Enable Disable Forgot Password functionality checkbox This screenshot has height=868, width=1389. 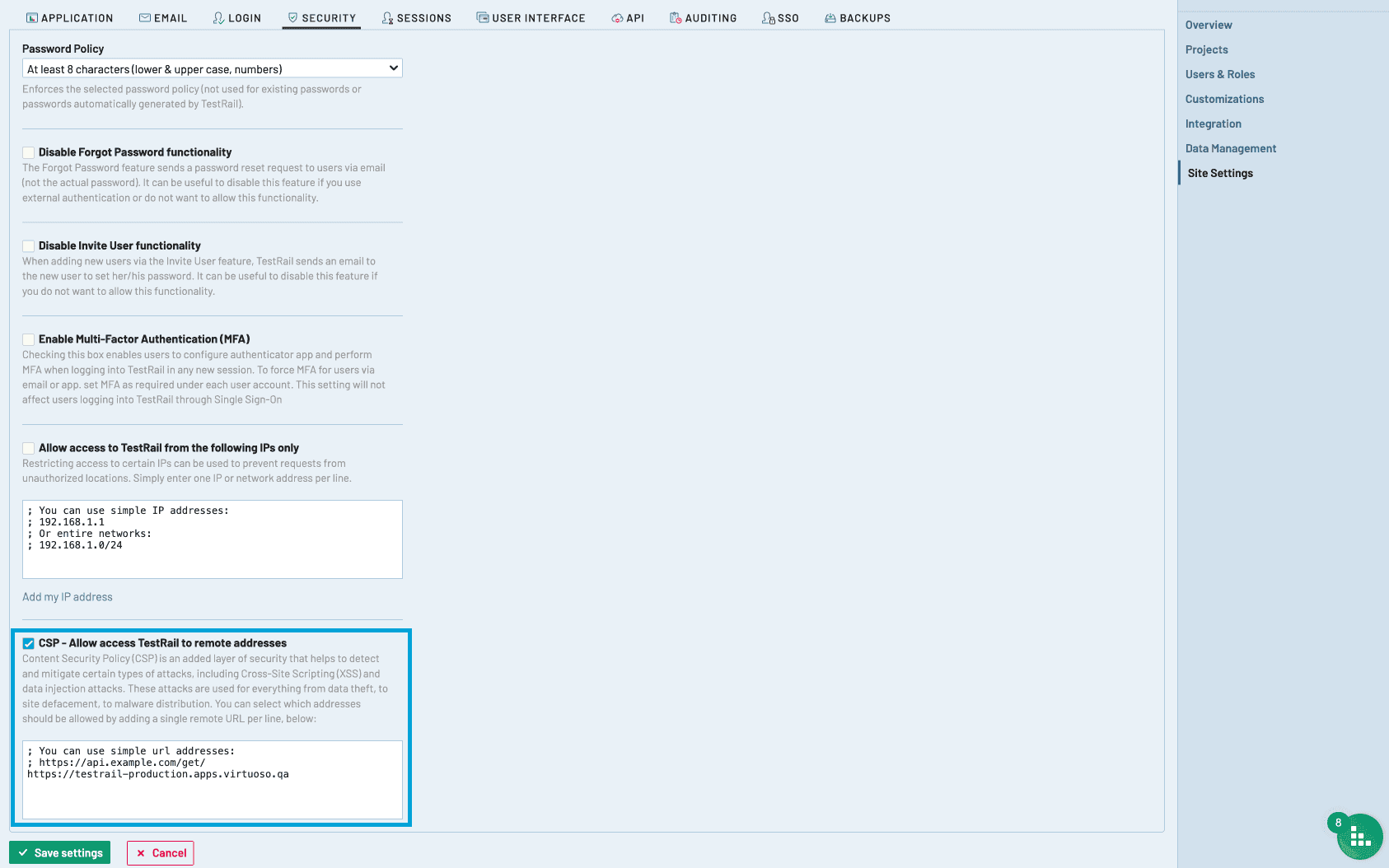pyautogui.click(x=29, y=152)
